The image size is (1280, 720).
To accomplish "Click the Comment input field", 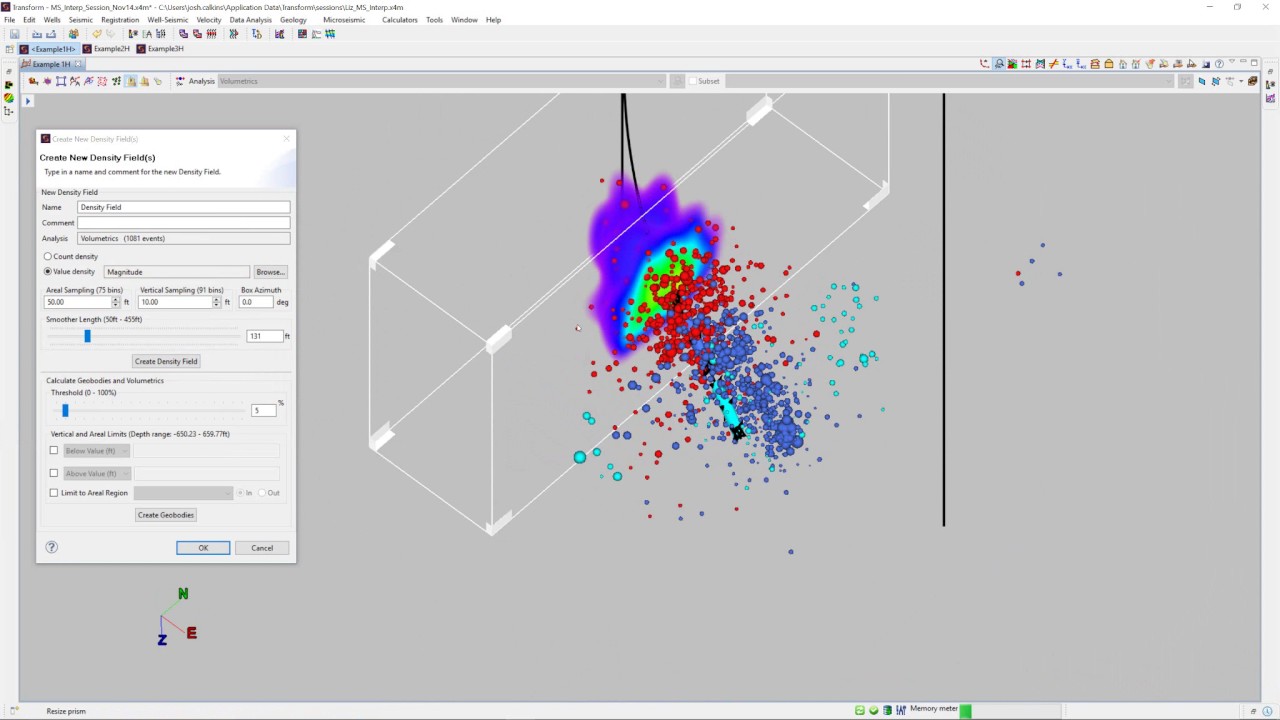I will coord(184,223).
